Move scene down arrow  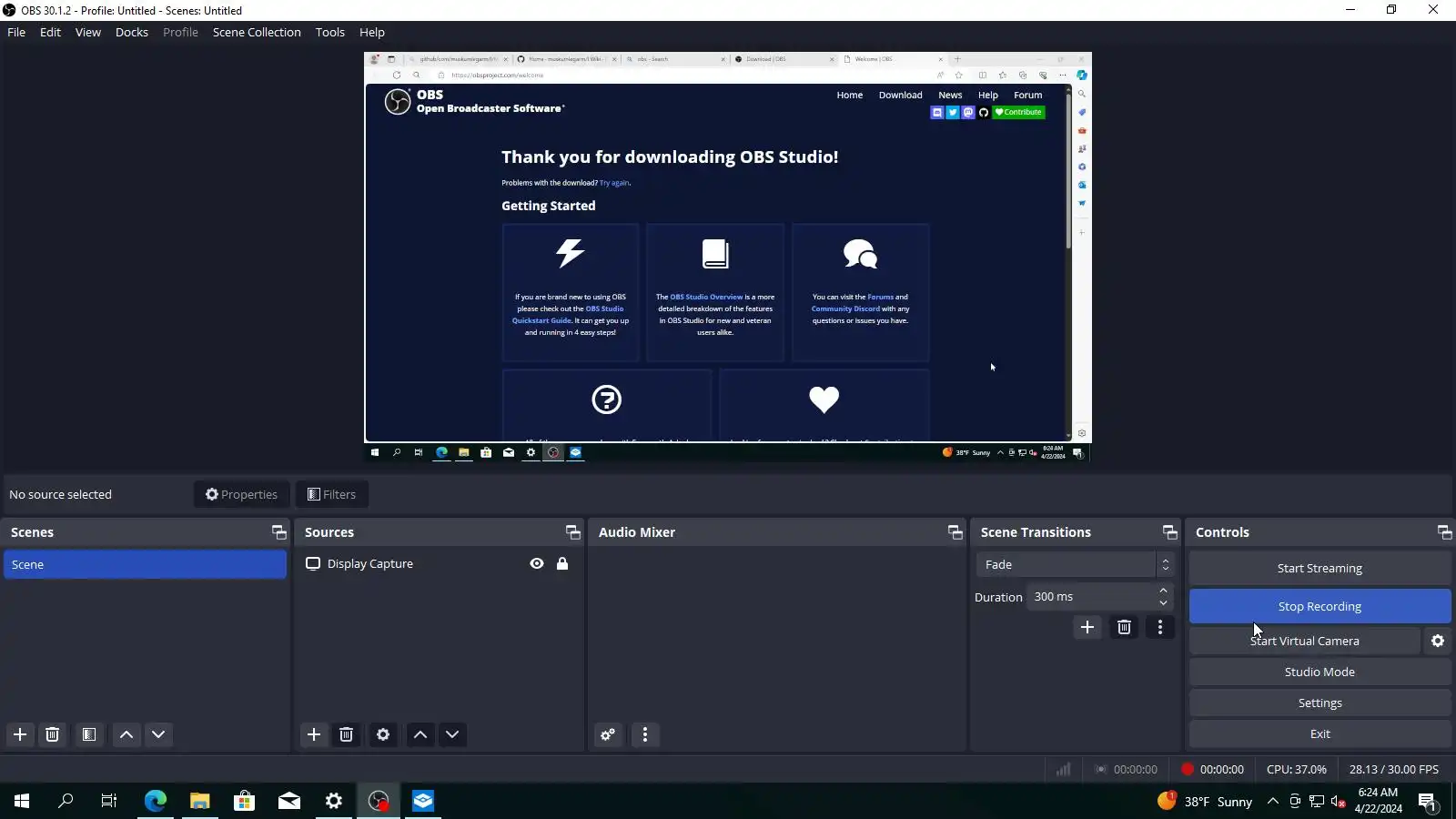click(x=158, y=734)
